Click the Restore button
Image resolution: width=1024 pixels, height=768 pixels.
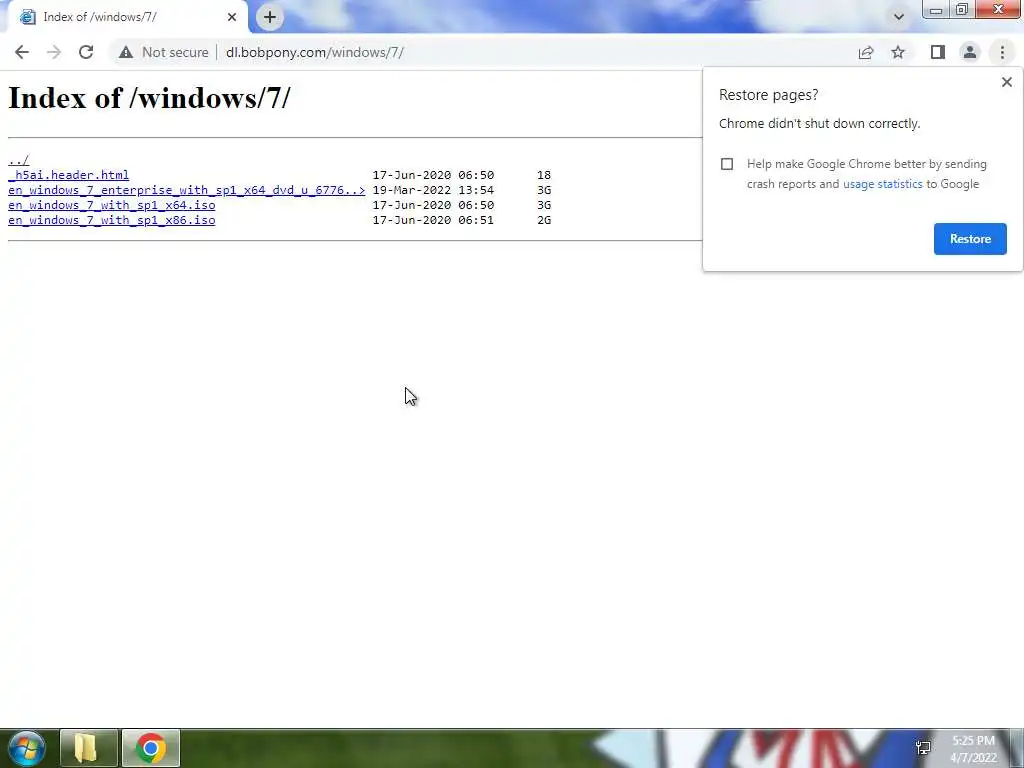point(970,239)
